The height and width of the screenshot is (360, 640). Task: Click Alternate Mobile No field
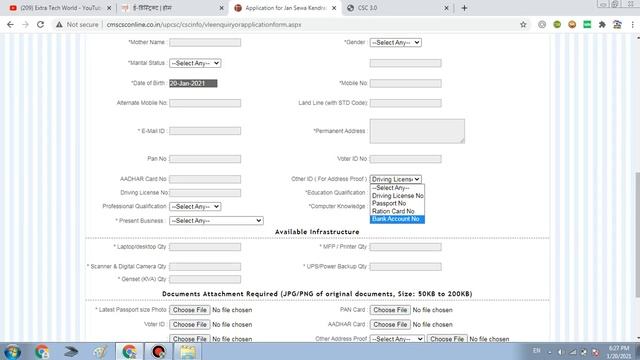[205, 103]
